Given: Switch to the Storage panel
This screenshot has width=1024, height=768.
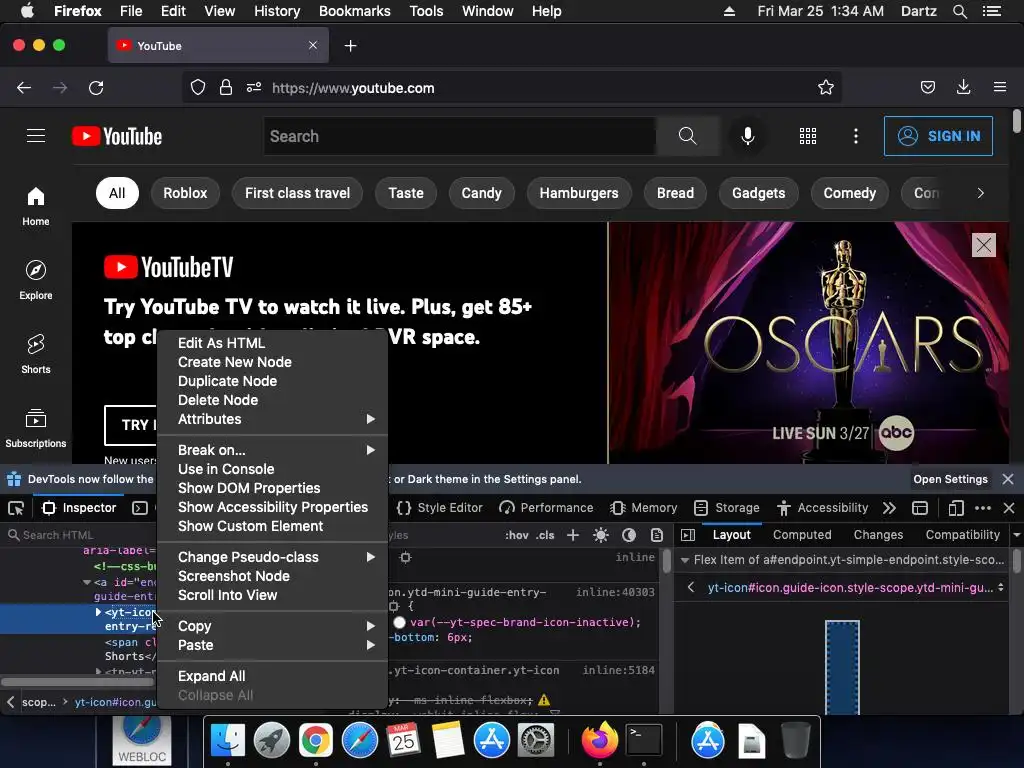Looking at the screenshot, I should click(726, 508).
